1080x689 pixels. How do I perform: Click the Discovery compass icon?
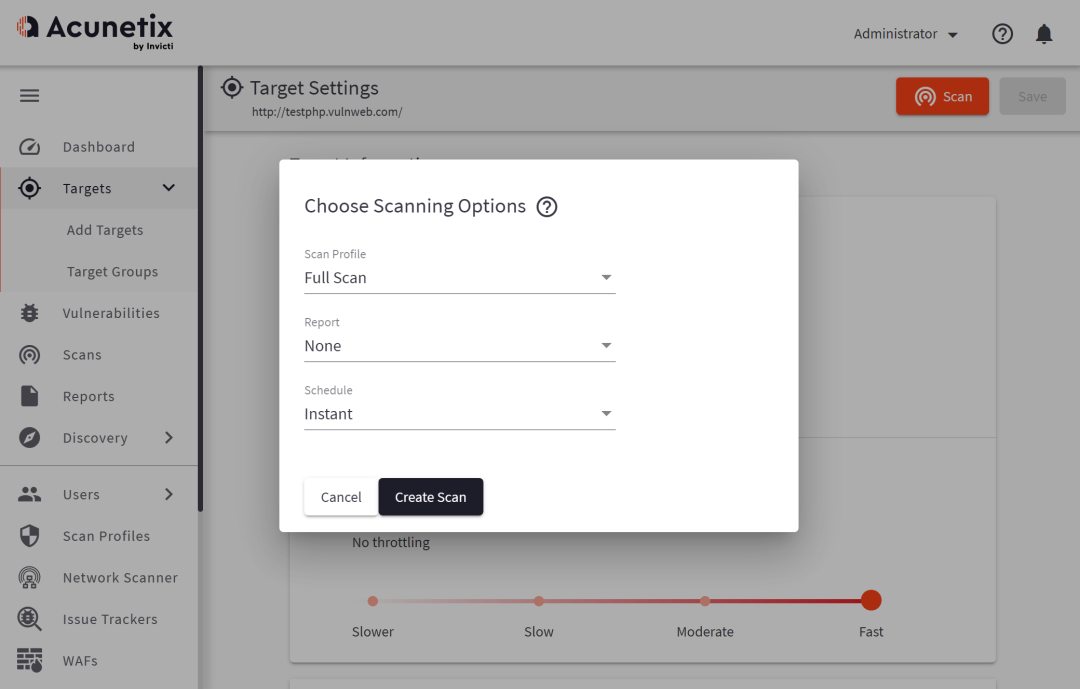(x=30, y=438)
